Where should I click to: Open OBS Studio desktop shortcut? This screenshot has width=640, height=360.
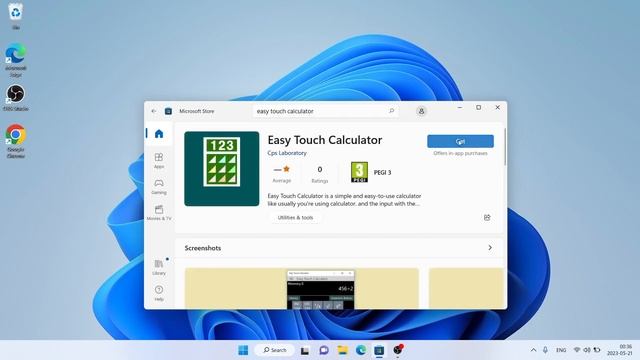point(16,98)
